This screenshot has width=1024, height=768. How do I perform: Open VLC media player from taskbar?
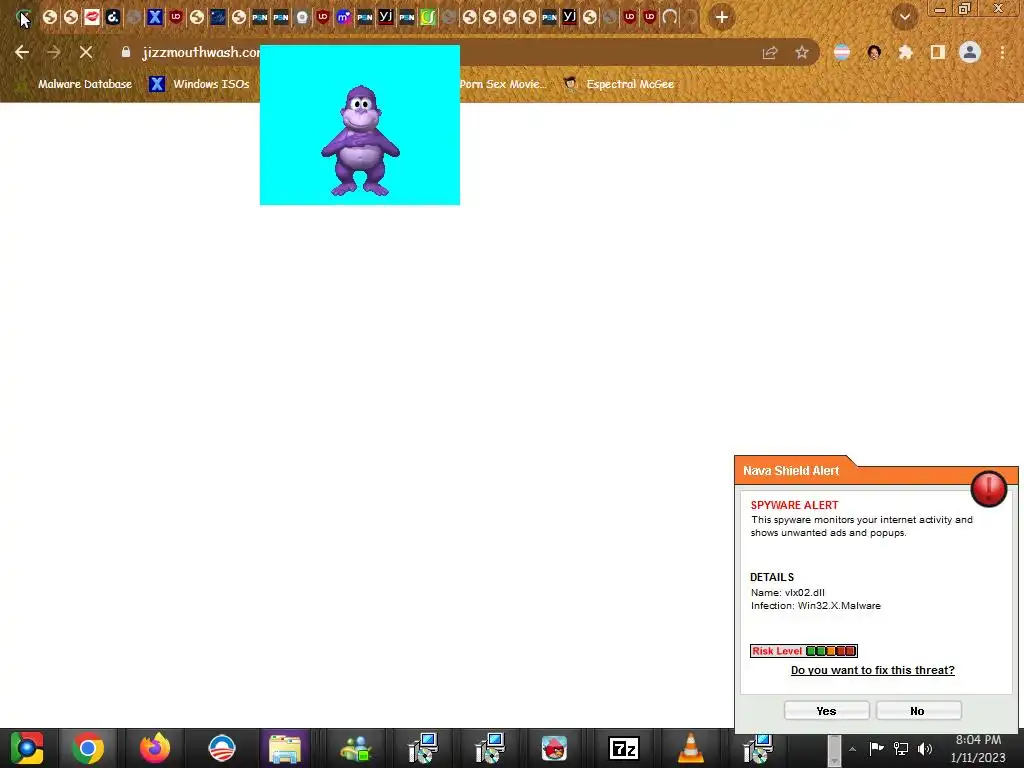click(x=690, y=748)
